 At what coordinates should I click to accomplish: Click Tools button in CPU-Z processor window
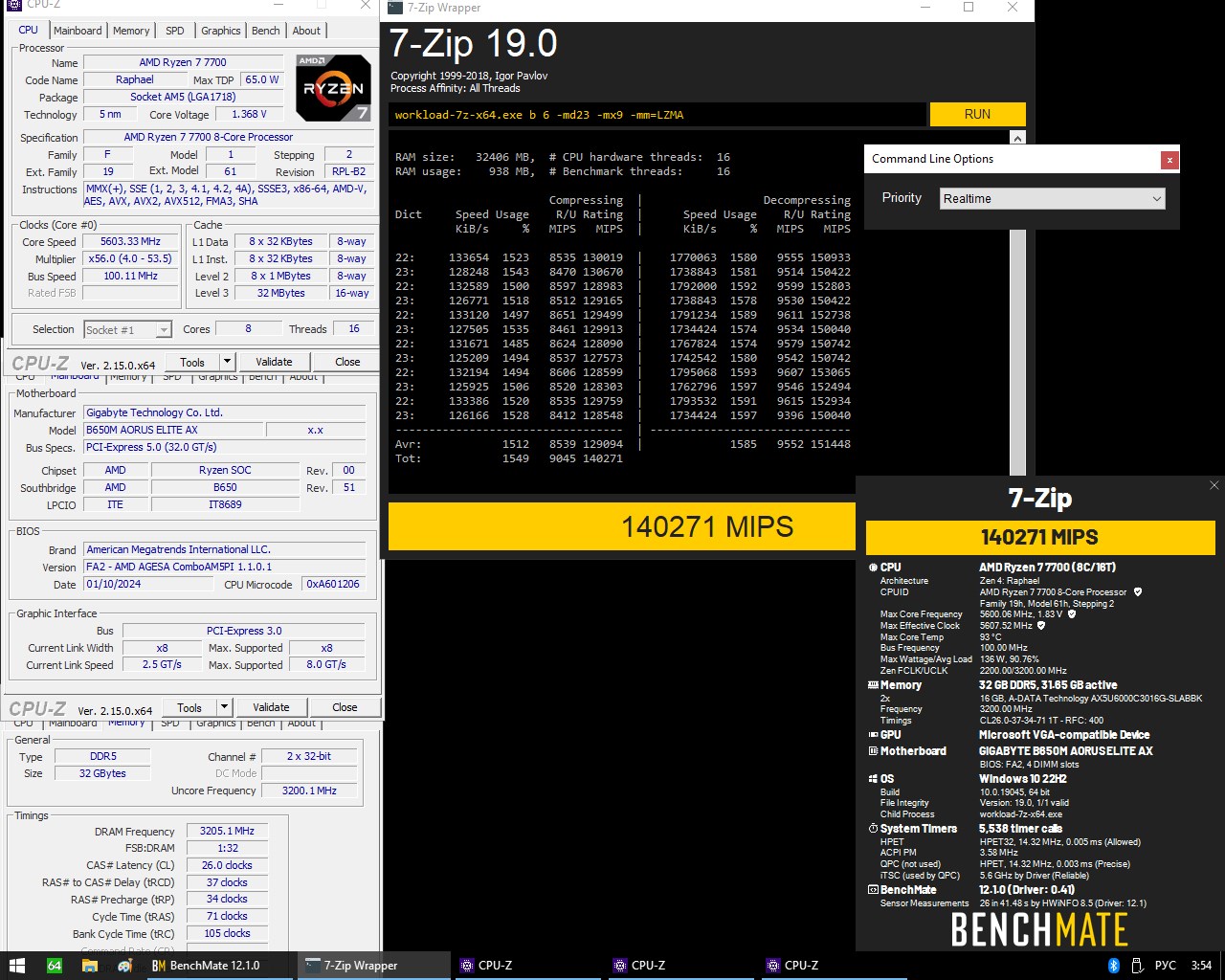click(192, 362)
